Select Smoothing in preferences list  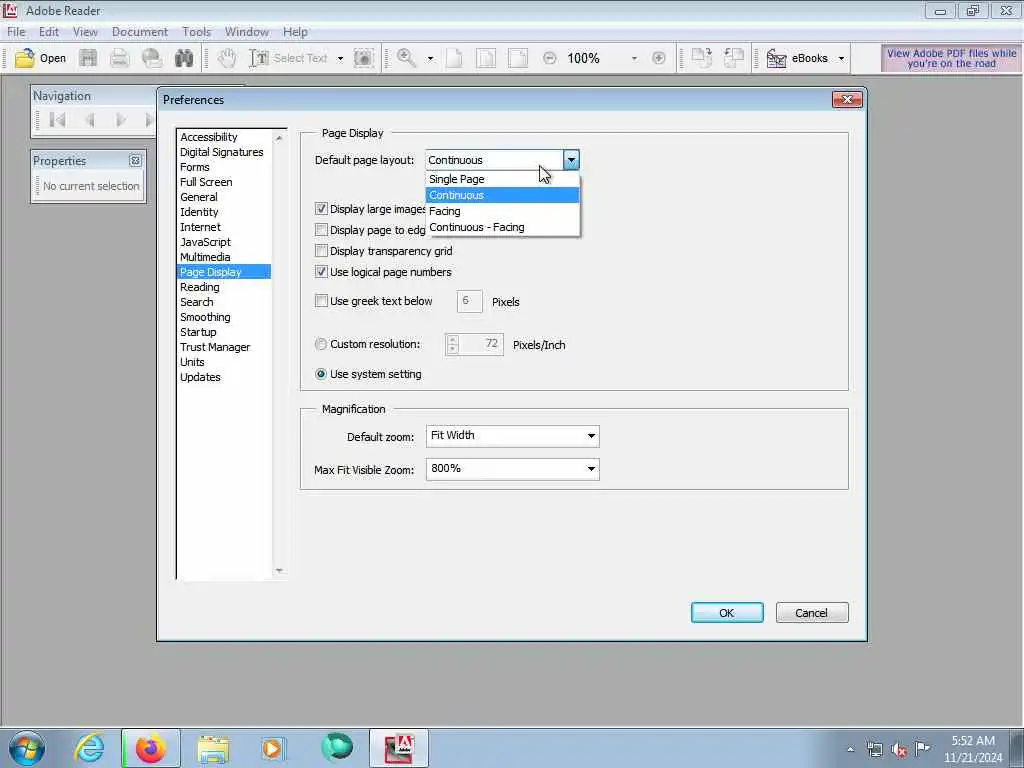coord(223,317)
